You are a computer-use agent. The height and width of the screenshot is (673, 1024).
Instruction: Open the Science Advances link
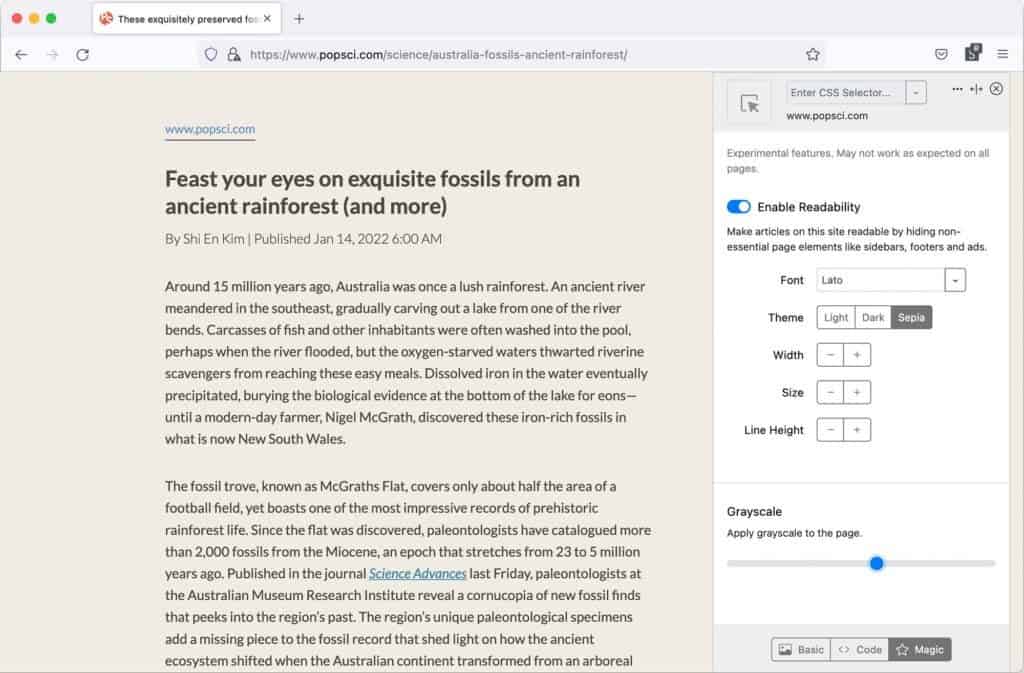[x=418, y=574]
